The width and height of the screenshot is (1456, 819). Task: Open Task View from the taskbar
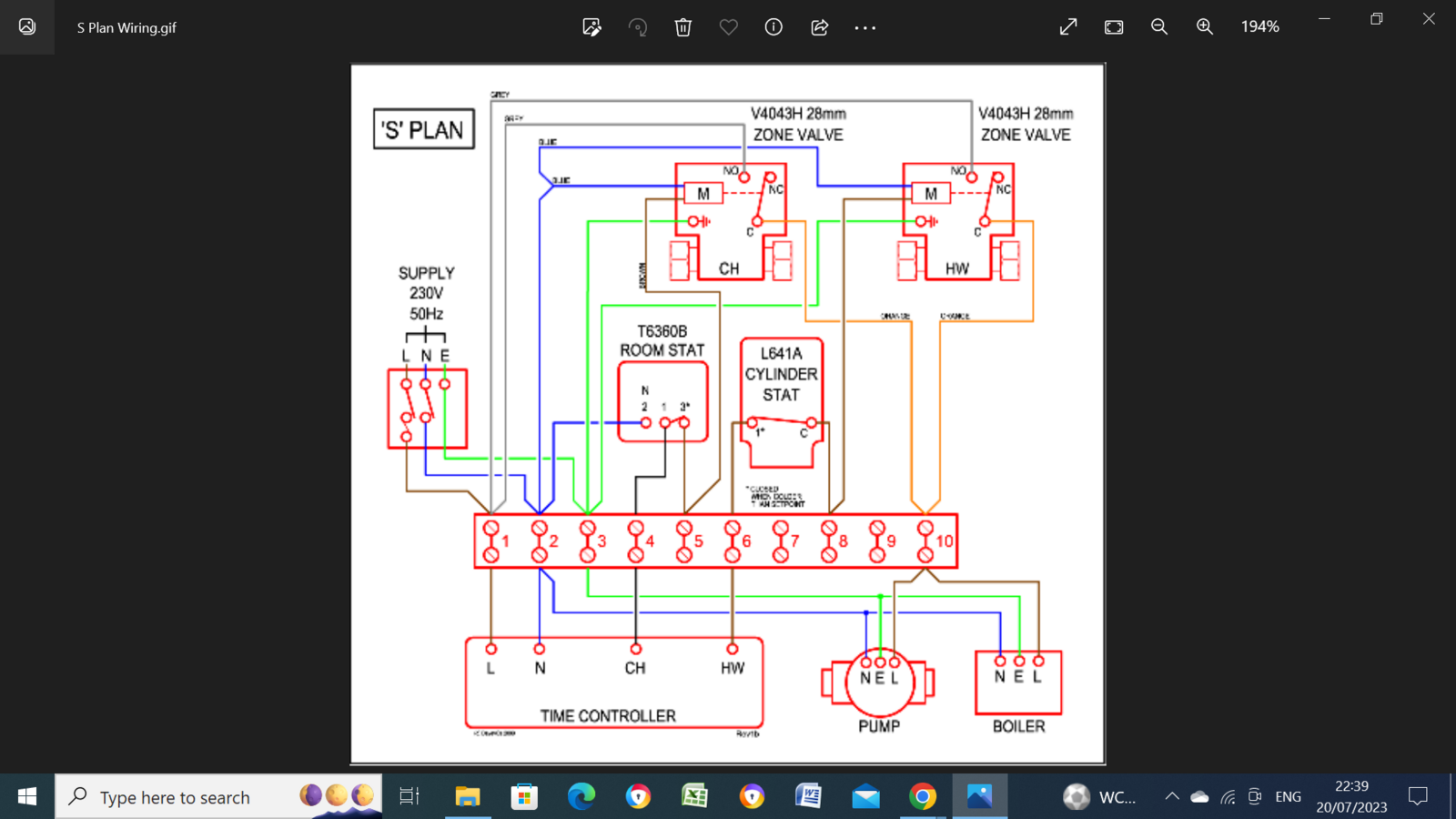(409, 797)
